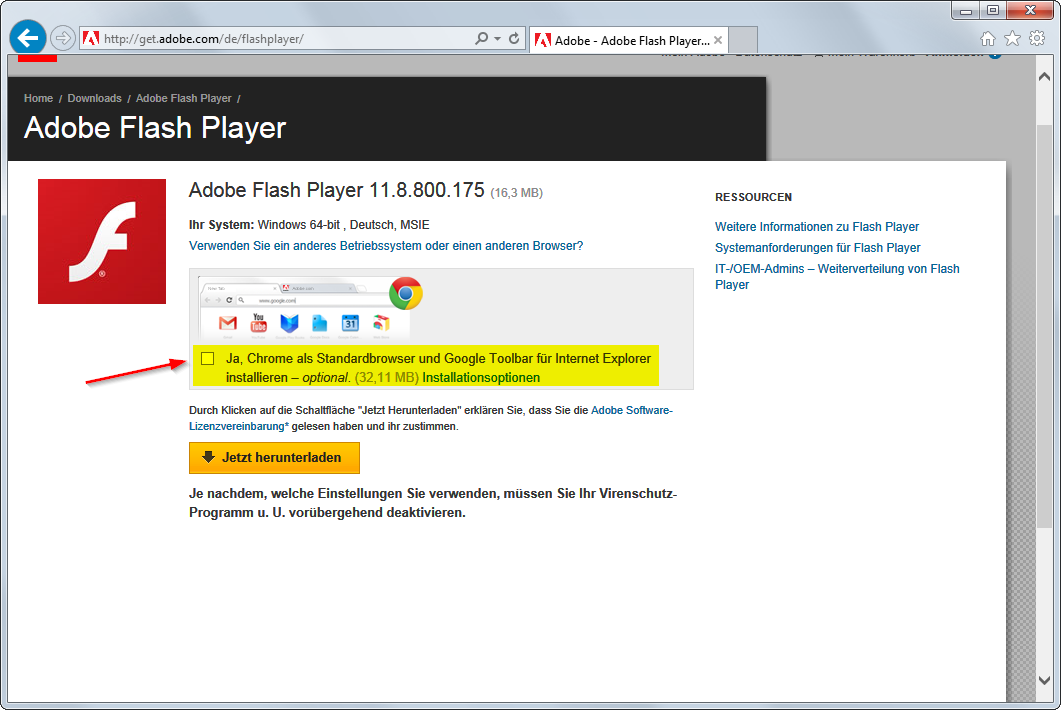Click the 'Adobe Flash Player' page heading
The width and height of the screenshot is (1061, 710).
pyautogui.click(x=155, y=128)
